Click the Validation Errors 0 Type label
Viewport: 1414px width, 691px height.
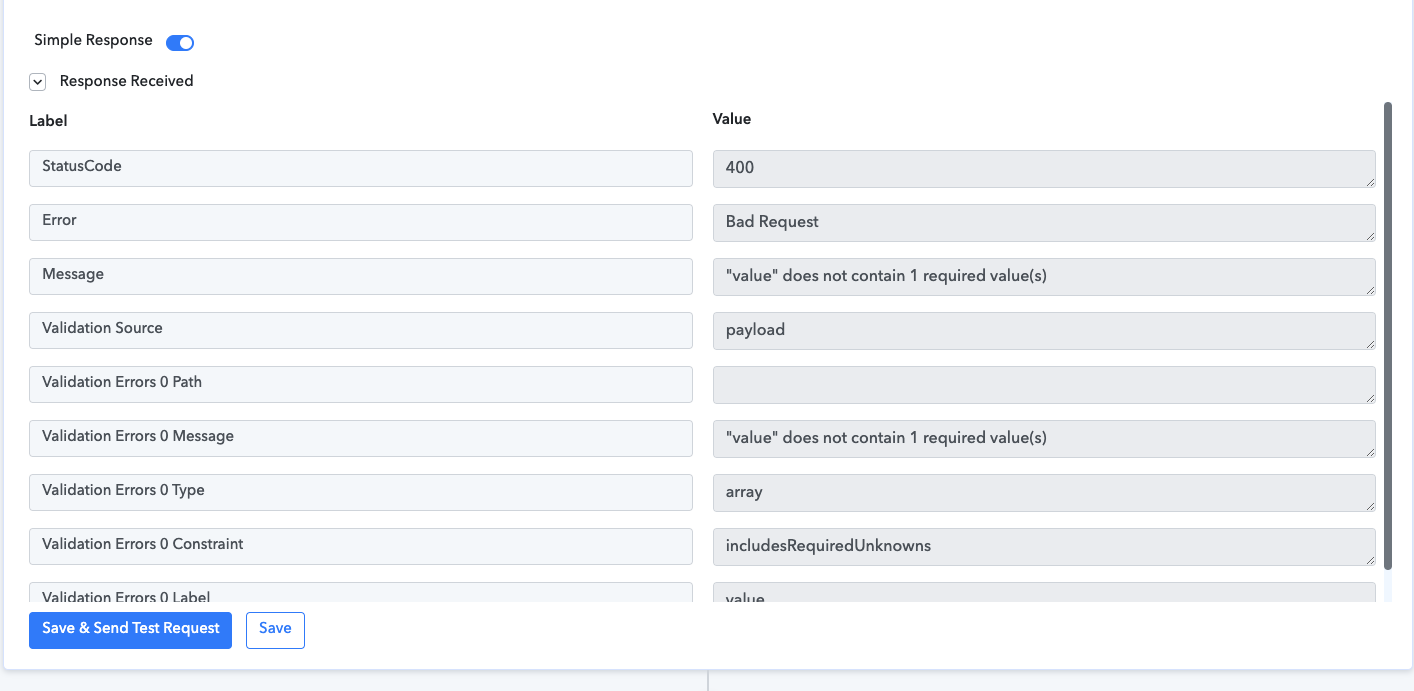point(361,492)
